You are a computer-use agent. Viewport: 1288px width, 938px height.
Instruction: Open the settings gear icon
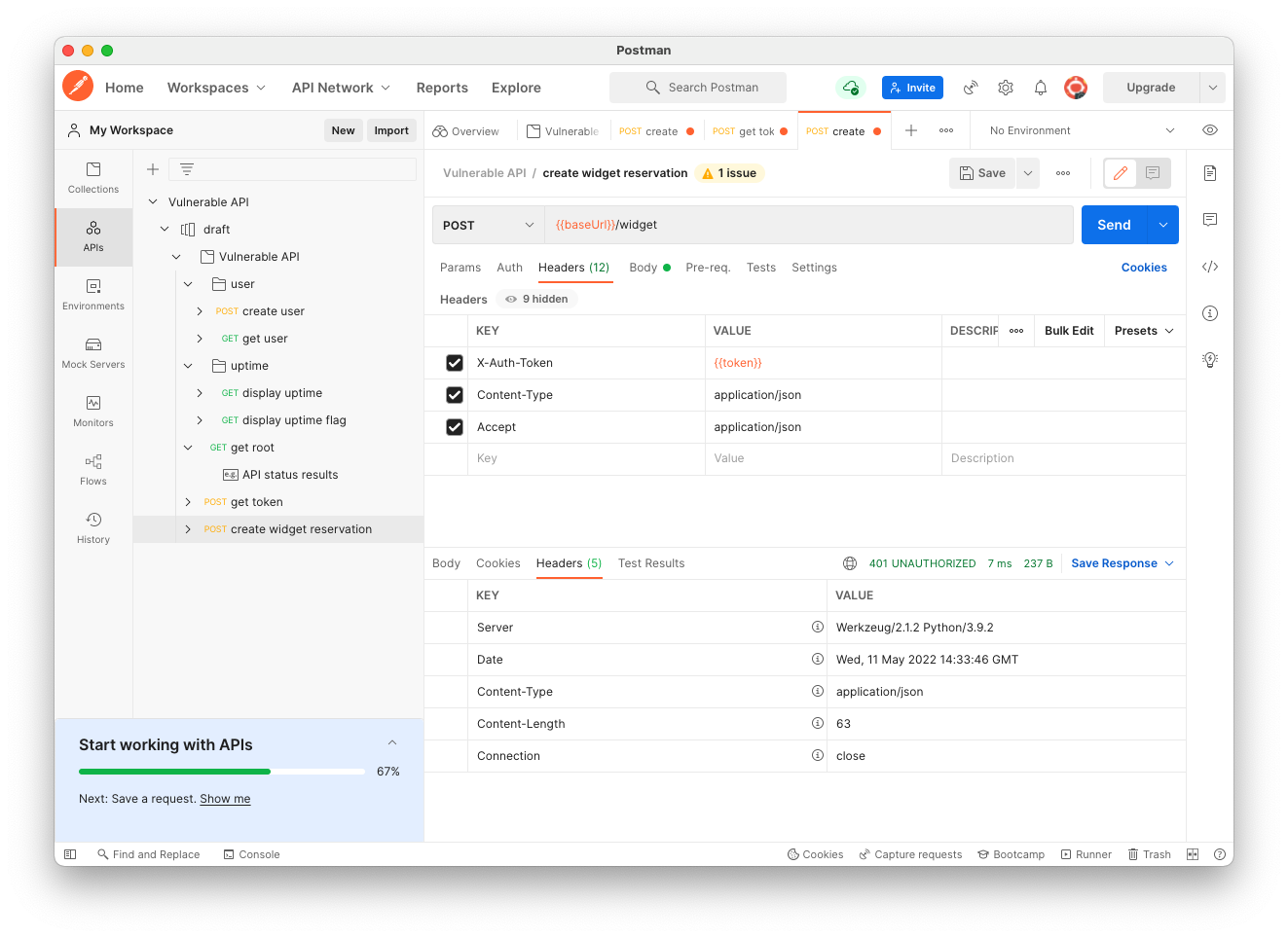pyautogui.click(x=1006, y=88)
